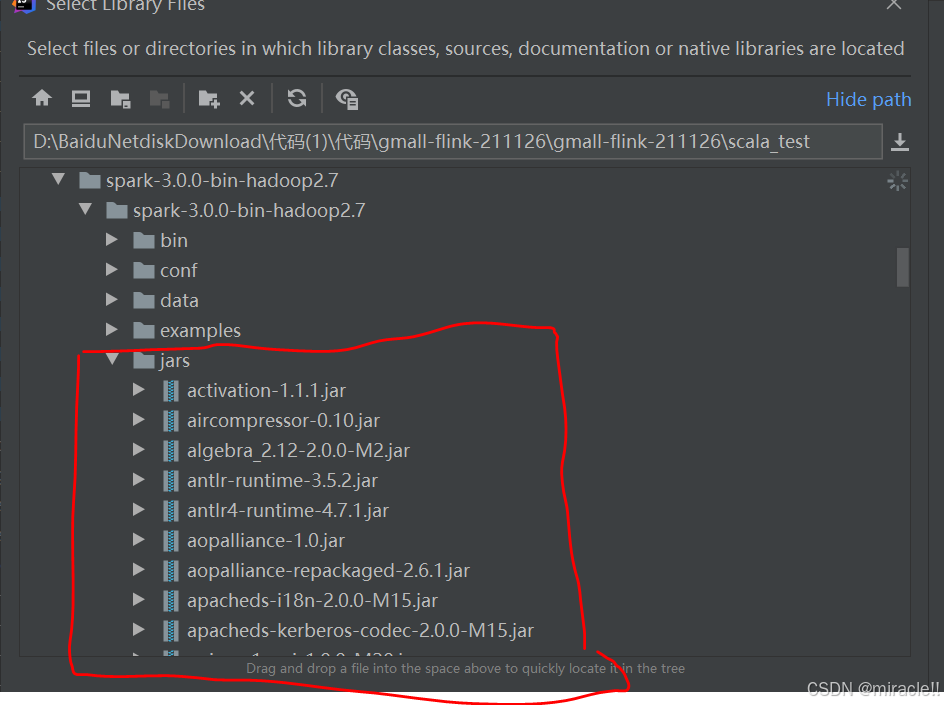This screenshot has width=944, height=705.
Task: Expand apacheds-i18n-2.0.0-M15.jar contents
Action: (139, 600)
